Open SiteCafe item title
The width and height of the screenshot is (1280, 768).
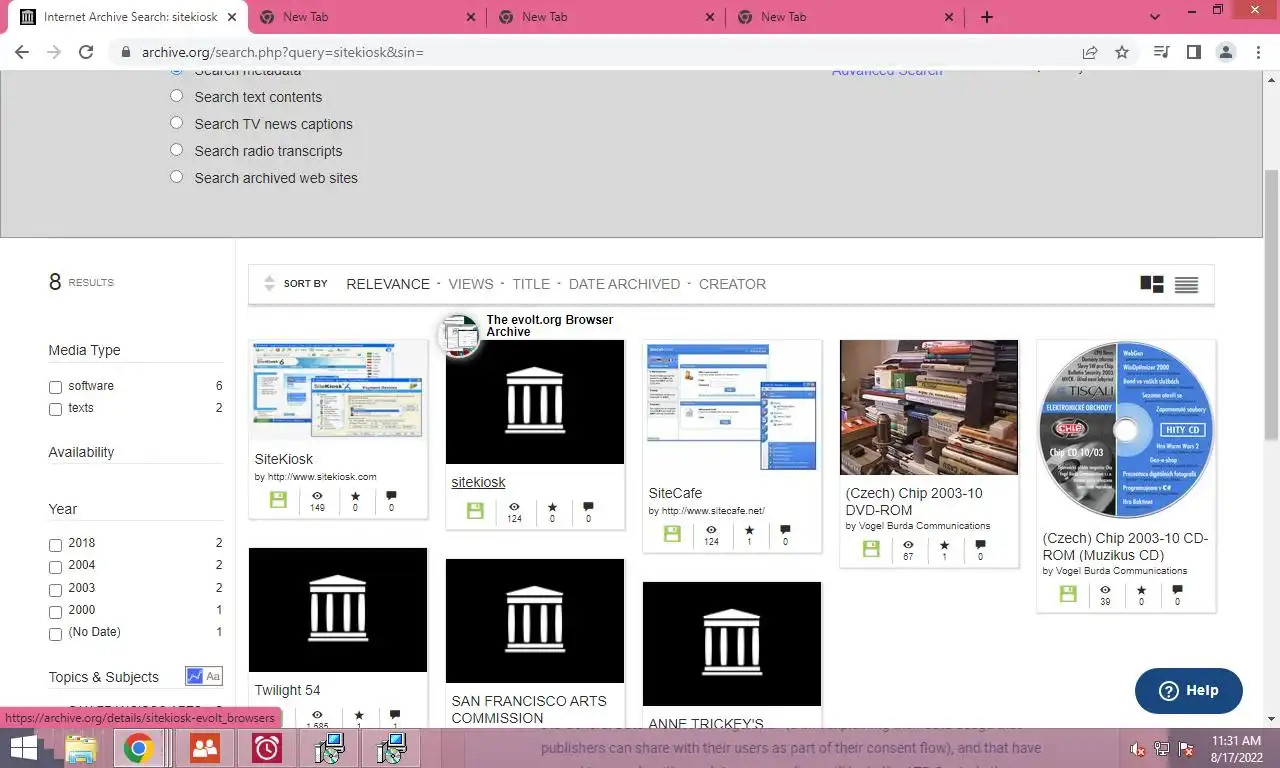(675, 493)
